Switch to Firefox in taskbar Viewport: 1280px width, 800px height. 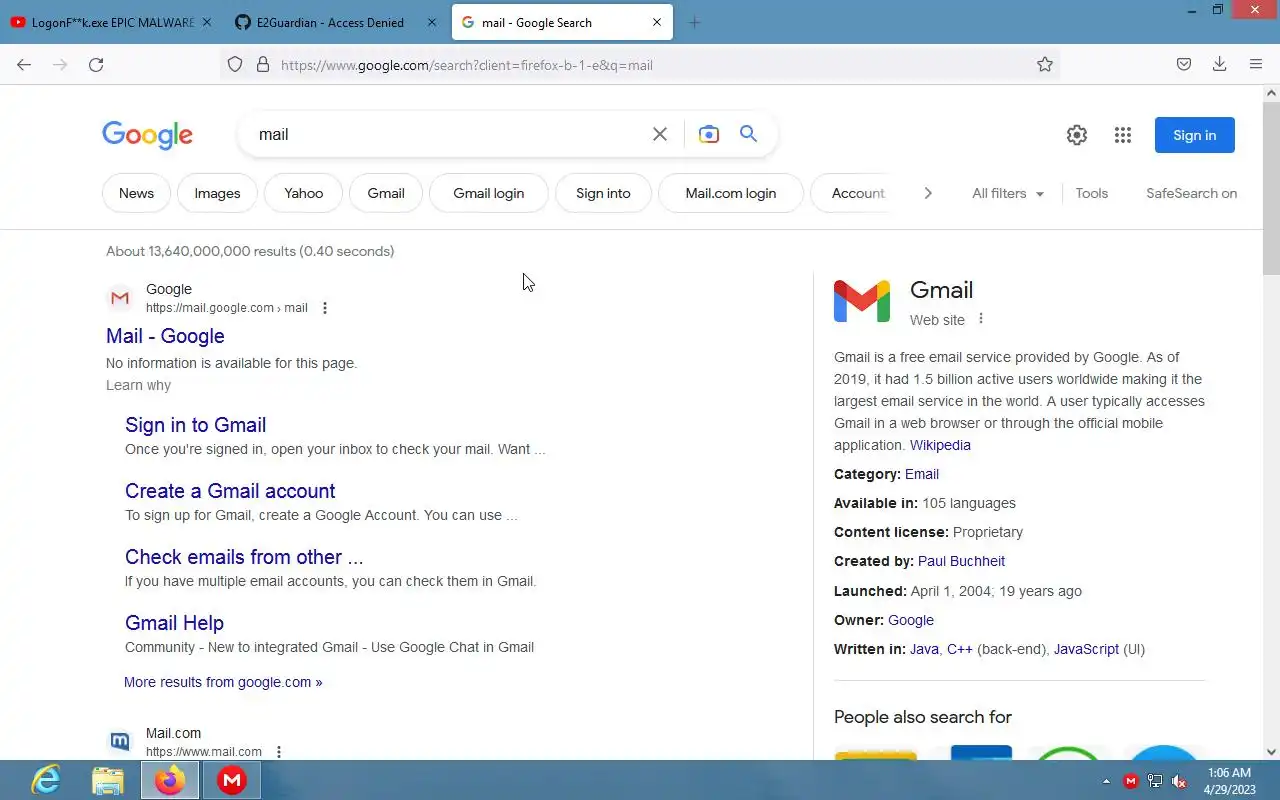pyautogui.click(x=170, y=780)
